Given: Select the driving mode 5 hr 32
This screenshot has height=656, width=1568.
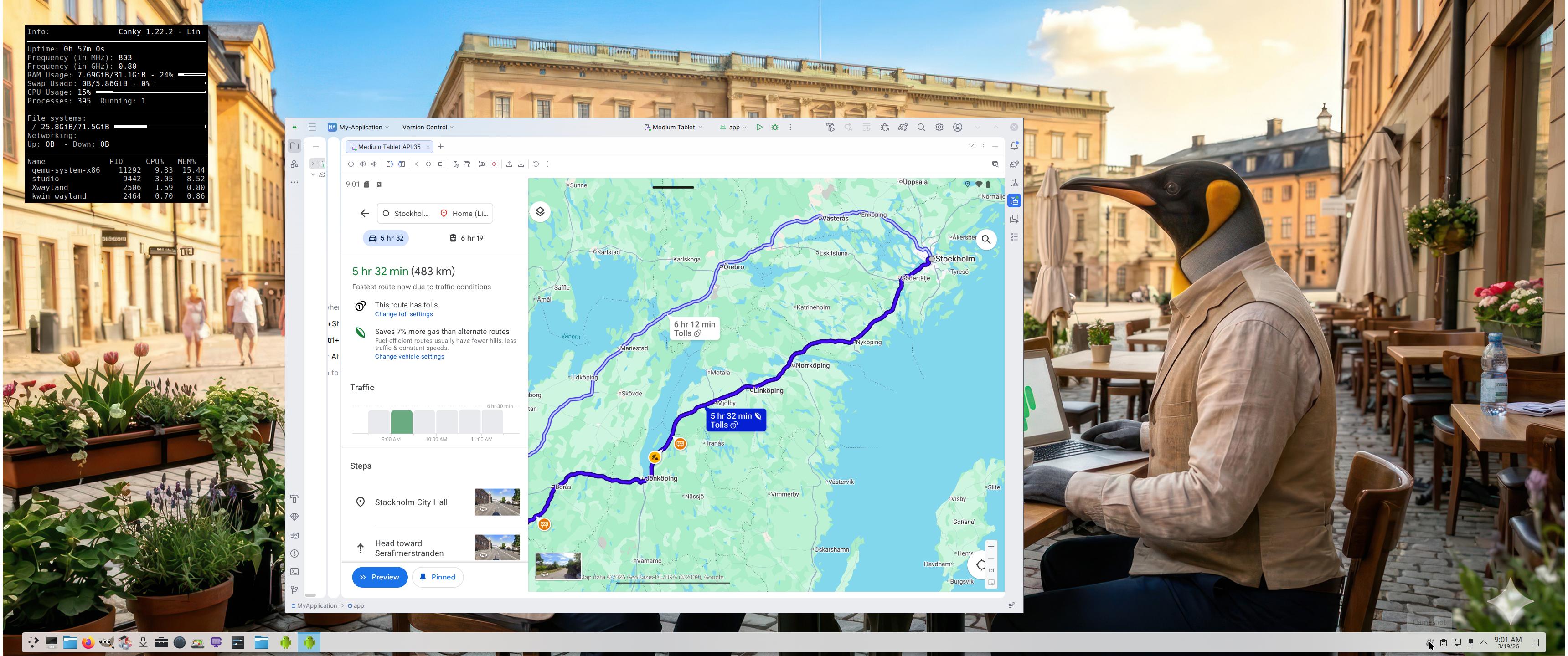Looking at the screenshot, I should pyautogui.click(x=386, y=238).
